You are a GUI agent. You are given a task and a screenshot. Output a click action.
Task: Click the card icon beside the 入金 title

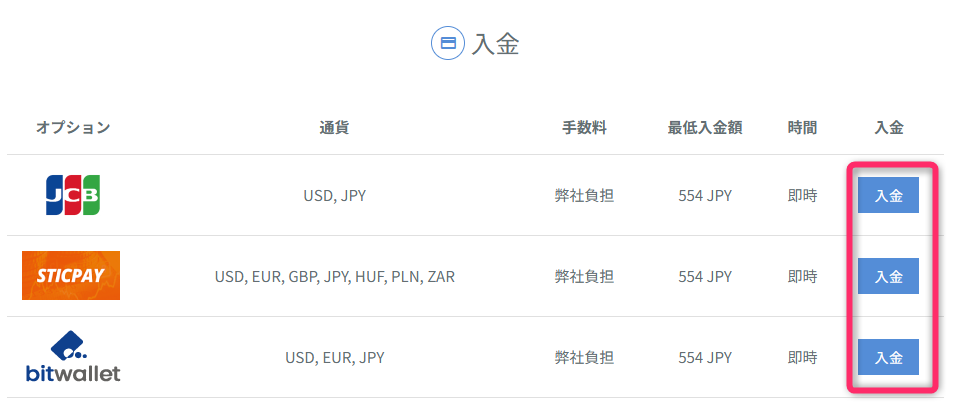click(448, 43)
